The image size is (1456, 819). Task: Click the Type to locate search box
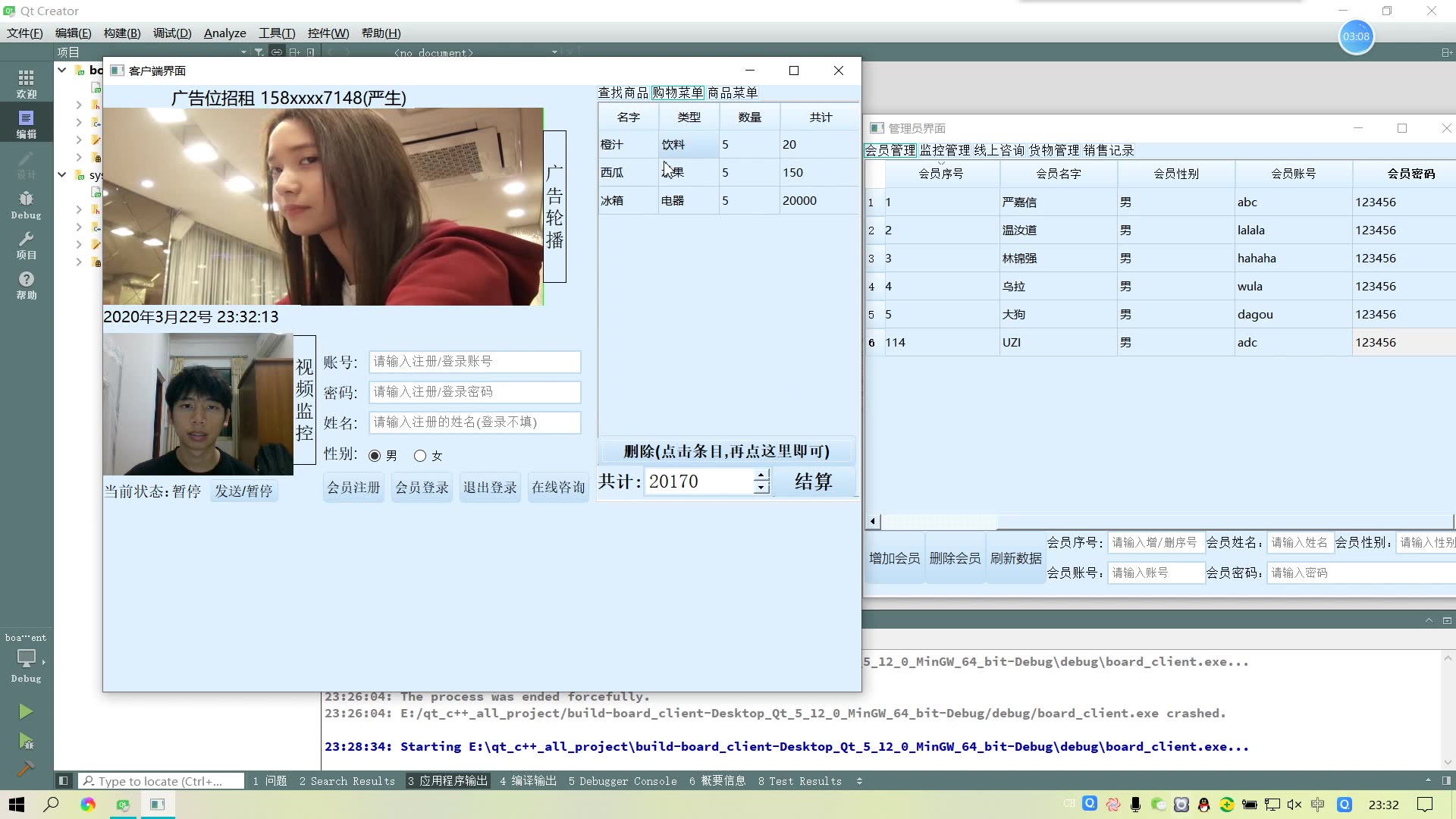click(x=162, y=780)
